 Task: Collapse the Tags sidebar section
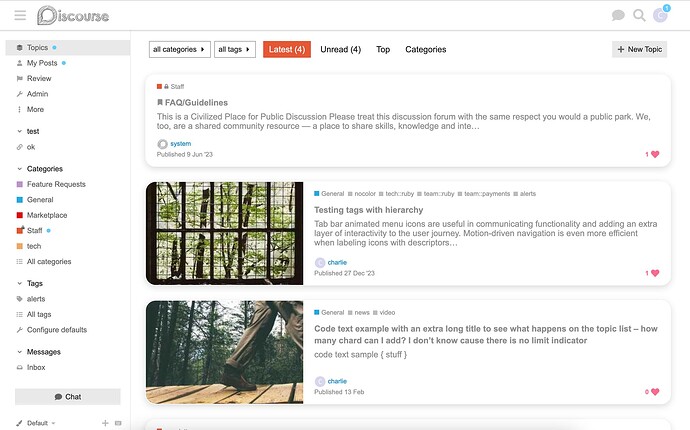pos(19,283)
